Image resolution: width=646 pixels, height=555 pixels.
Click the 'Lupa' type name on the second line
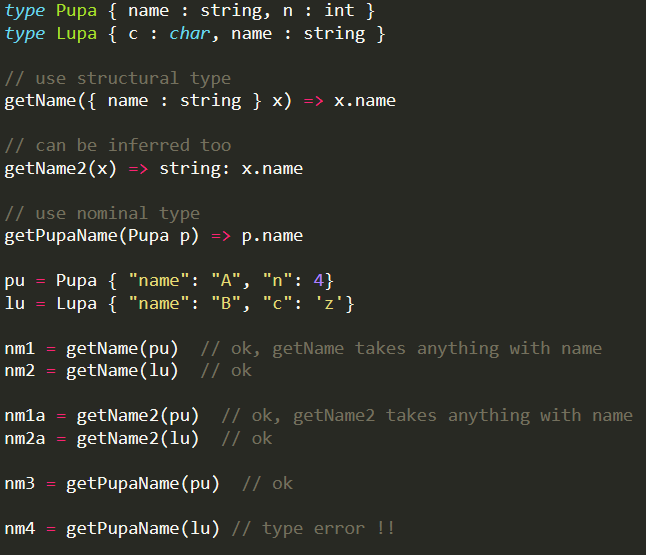click(76, 33)
